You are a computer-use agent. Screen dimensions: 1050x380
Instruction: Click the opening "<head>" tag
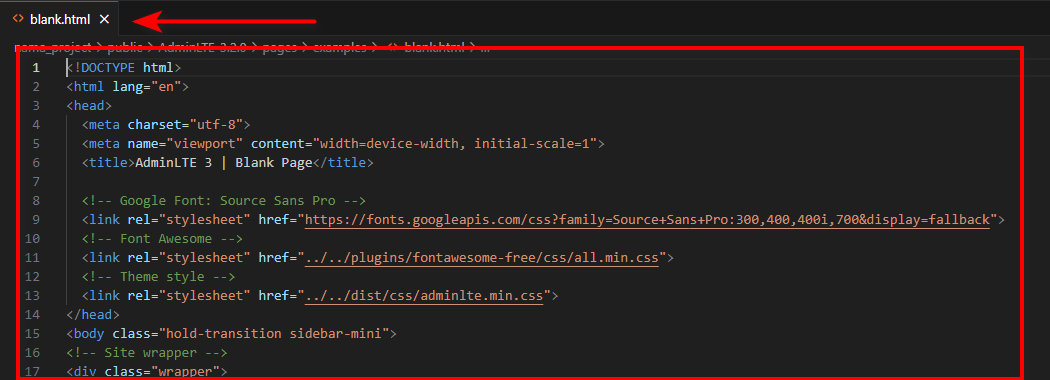point(89,105)
